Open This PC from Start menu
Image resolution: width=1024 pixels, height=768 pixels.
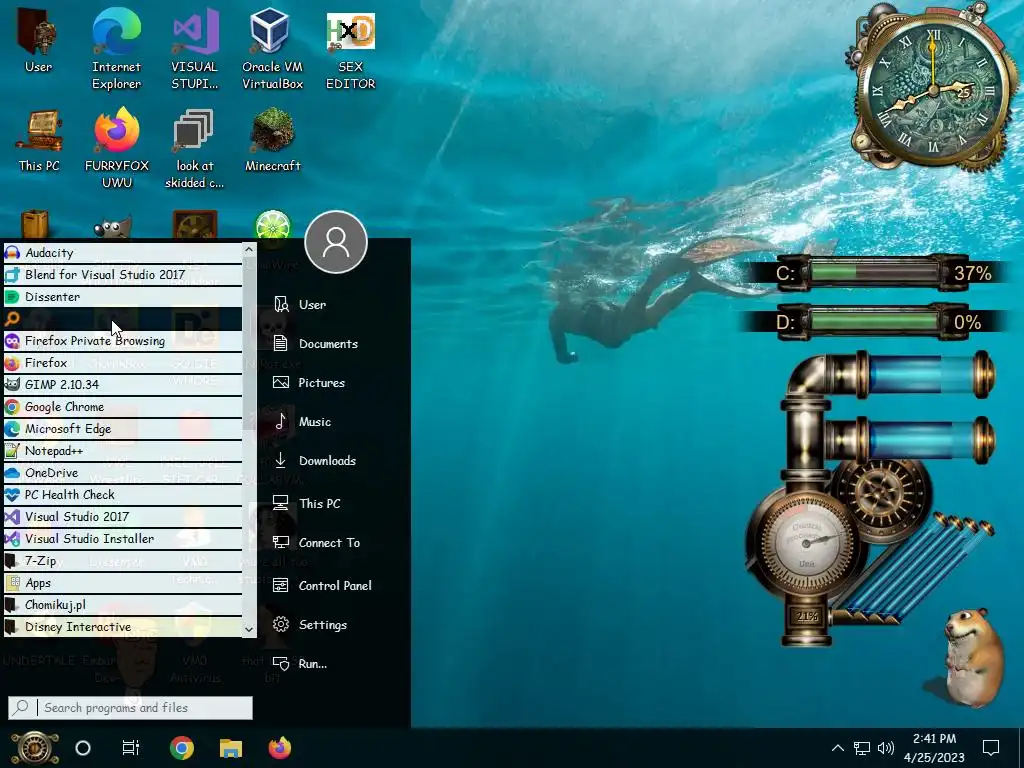[x=307, y=504]
